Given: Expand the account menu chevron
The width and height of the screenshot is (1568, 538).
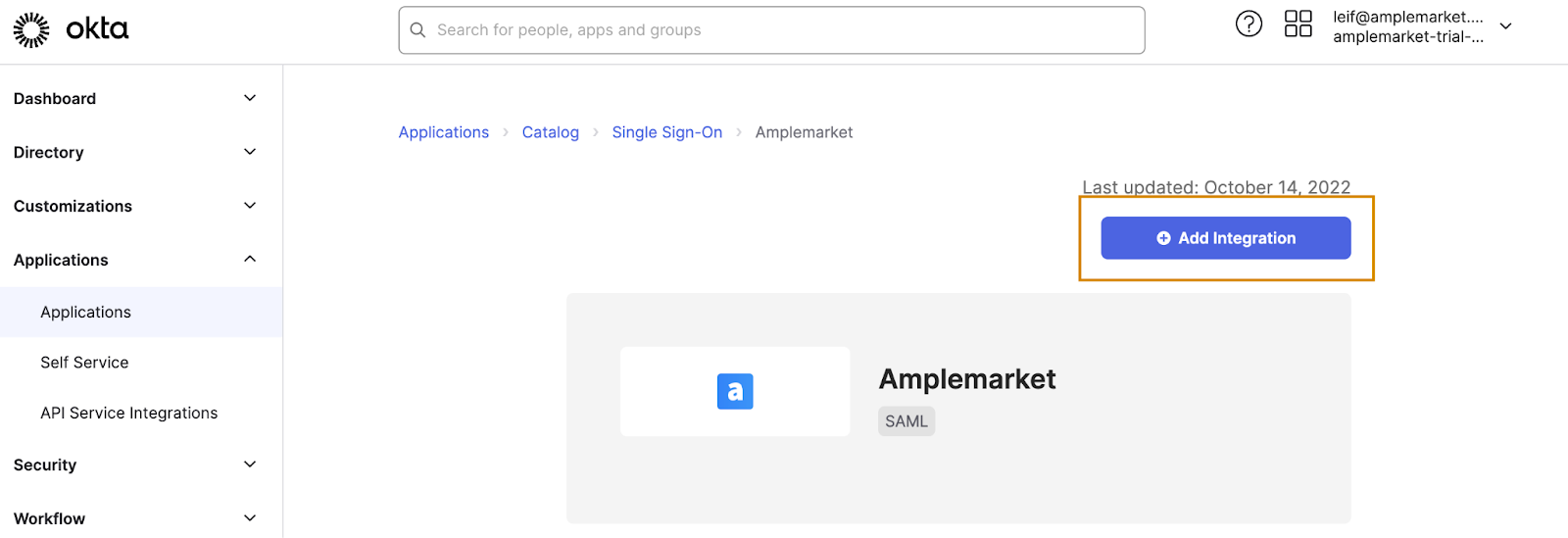Looking at the screenshot, I should pos(1506,26).
